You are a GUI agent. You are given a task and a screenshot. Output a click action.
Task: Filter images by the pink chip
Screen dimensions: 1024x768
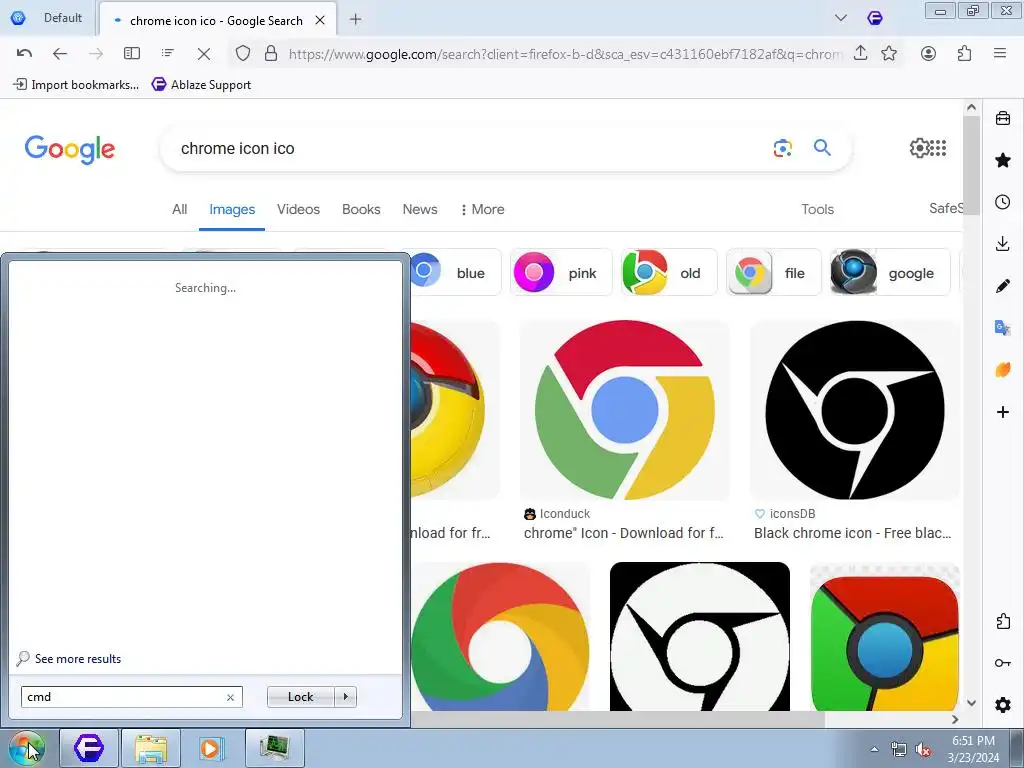561,272
